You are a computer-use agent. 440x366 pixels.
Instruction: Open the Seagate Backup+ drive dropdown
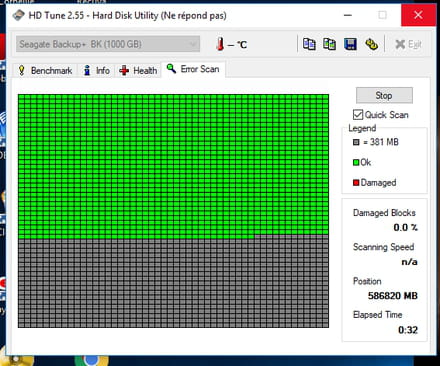click(108, 44)
